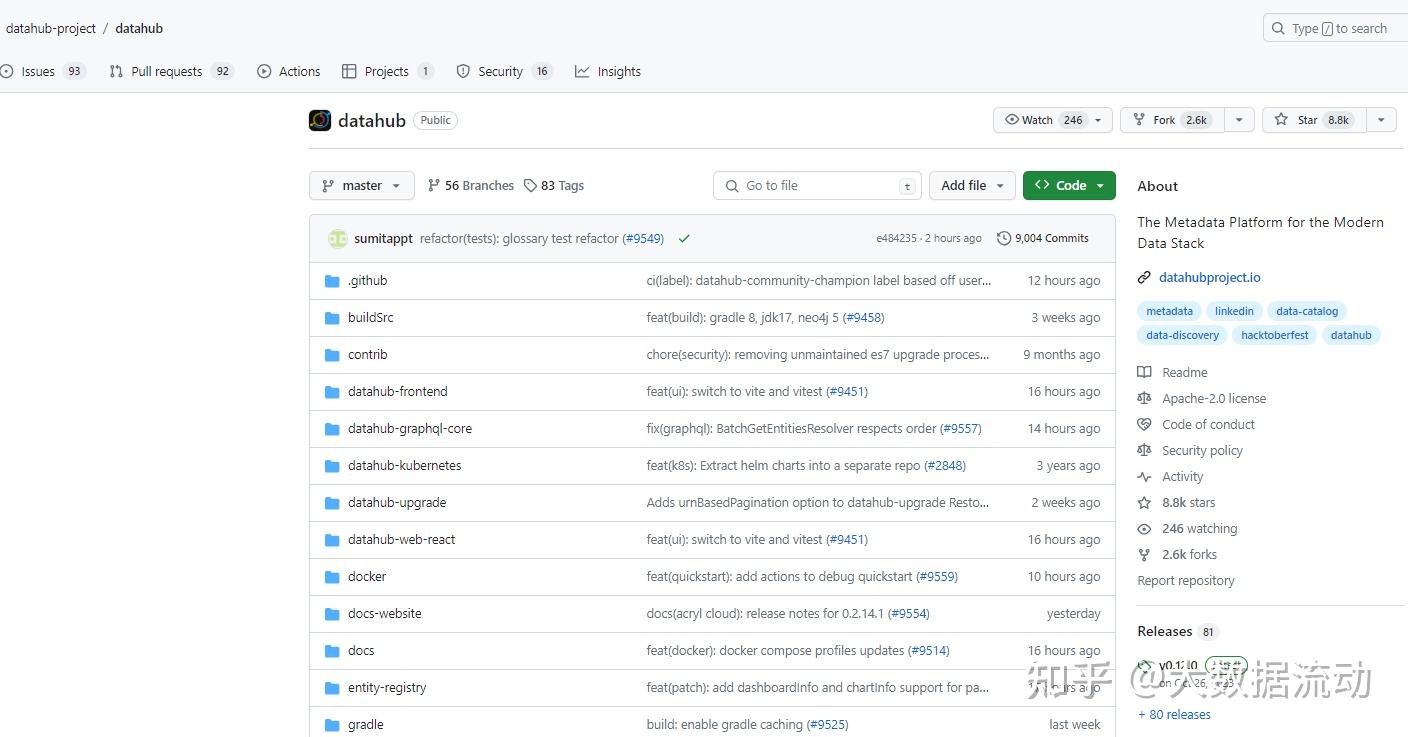Click the hacktoberfest topic tag
The image size is (1408, 737).
click(1274, 335)
